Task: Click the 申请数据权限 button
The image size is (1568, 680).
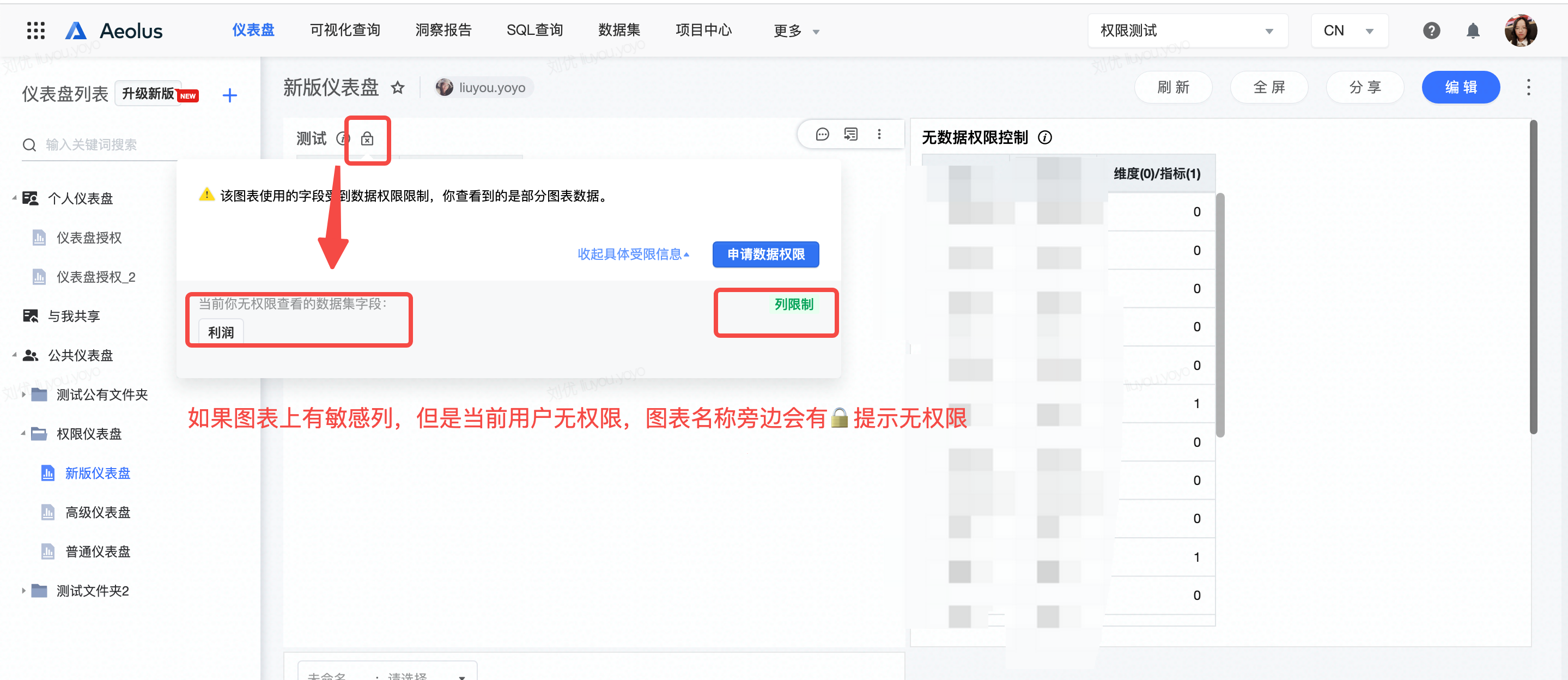Action: (x=765, y=254)
